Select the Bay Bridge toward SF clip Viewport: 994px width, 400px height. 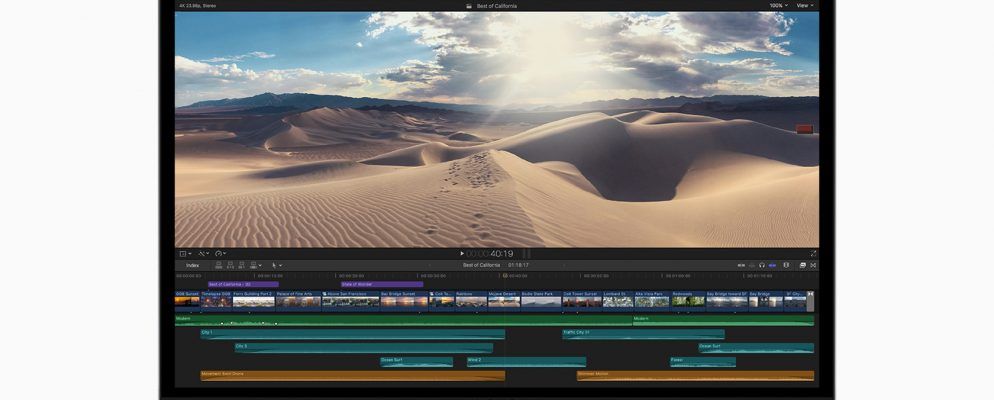point(727,301)
